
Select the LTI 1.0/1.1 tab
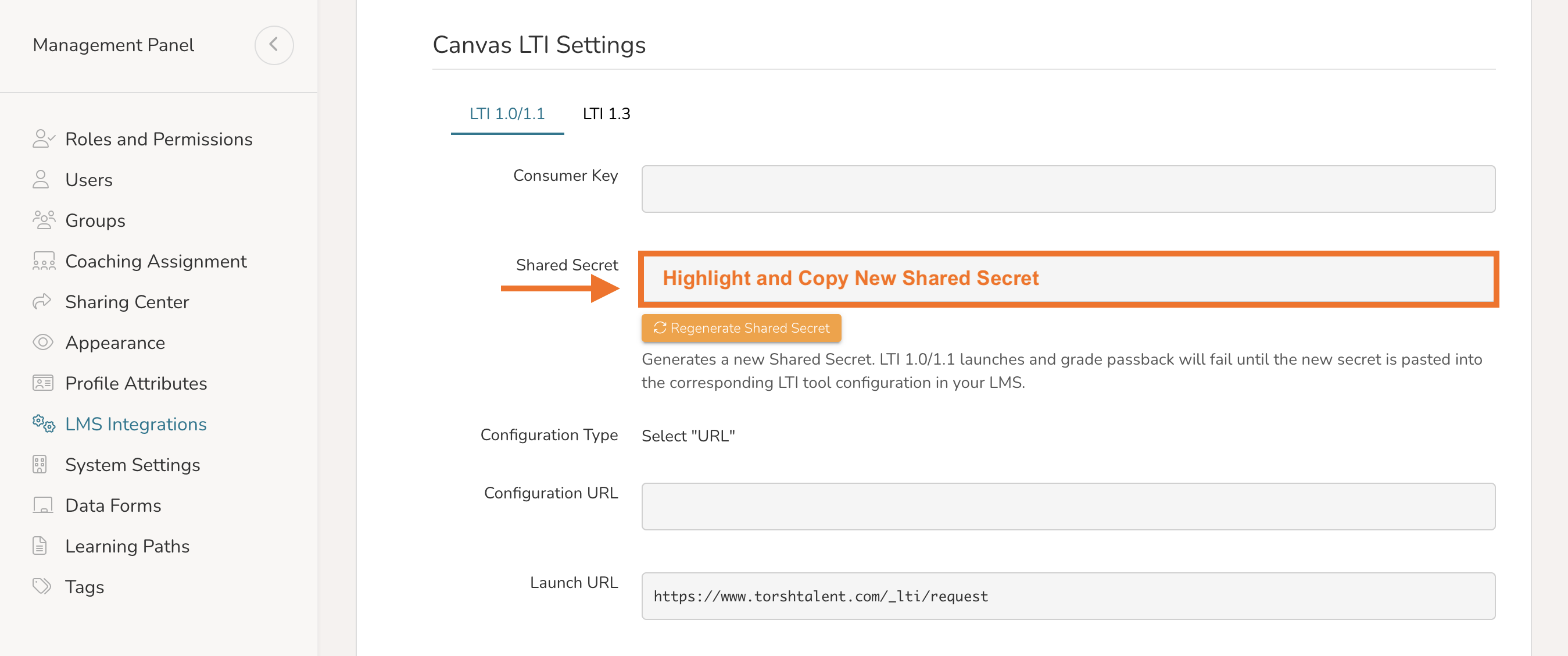click(x=507, y=114)
